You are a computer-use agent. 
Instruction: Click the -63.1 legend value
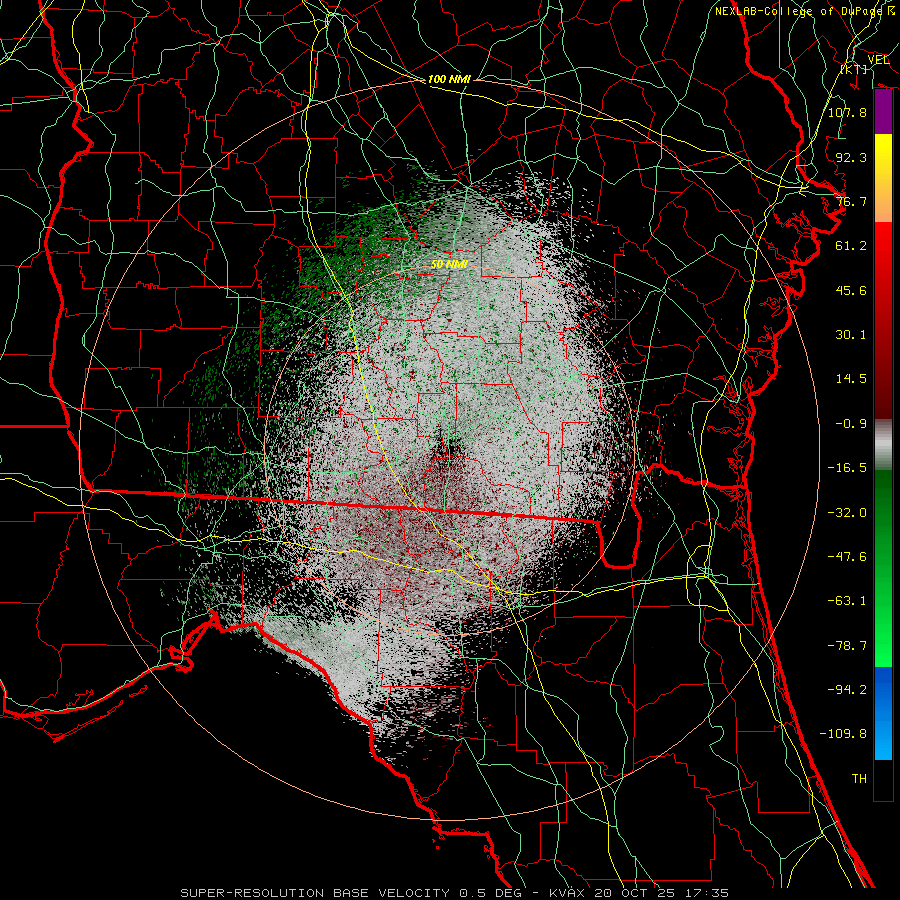point(847,601)
